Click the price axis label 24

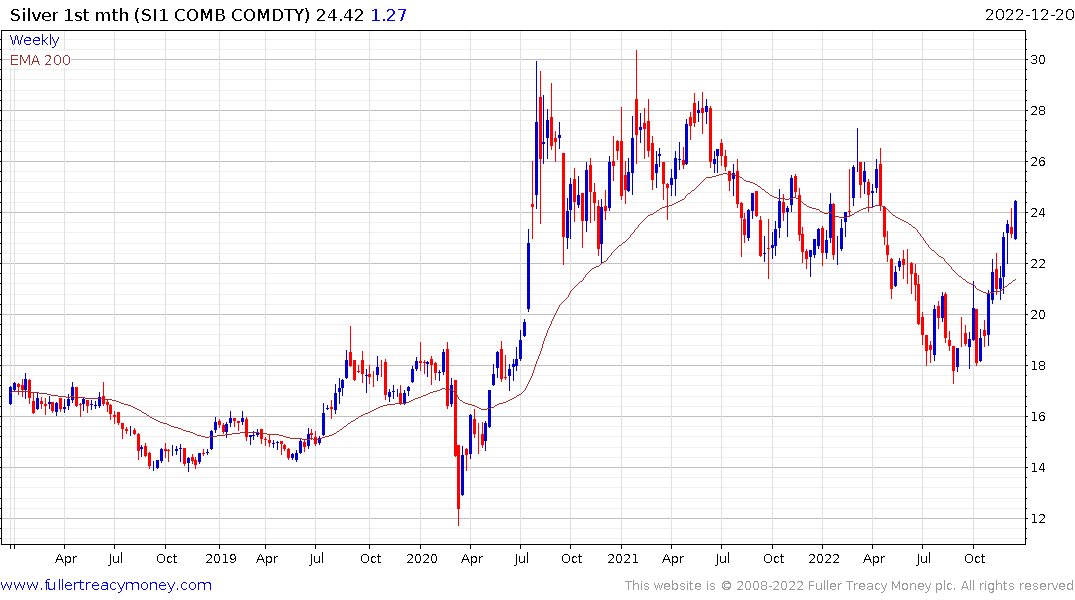coord(1037,213)
